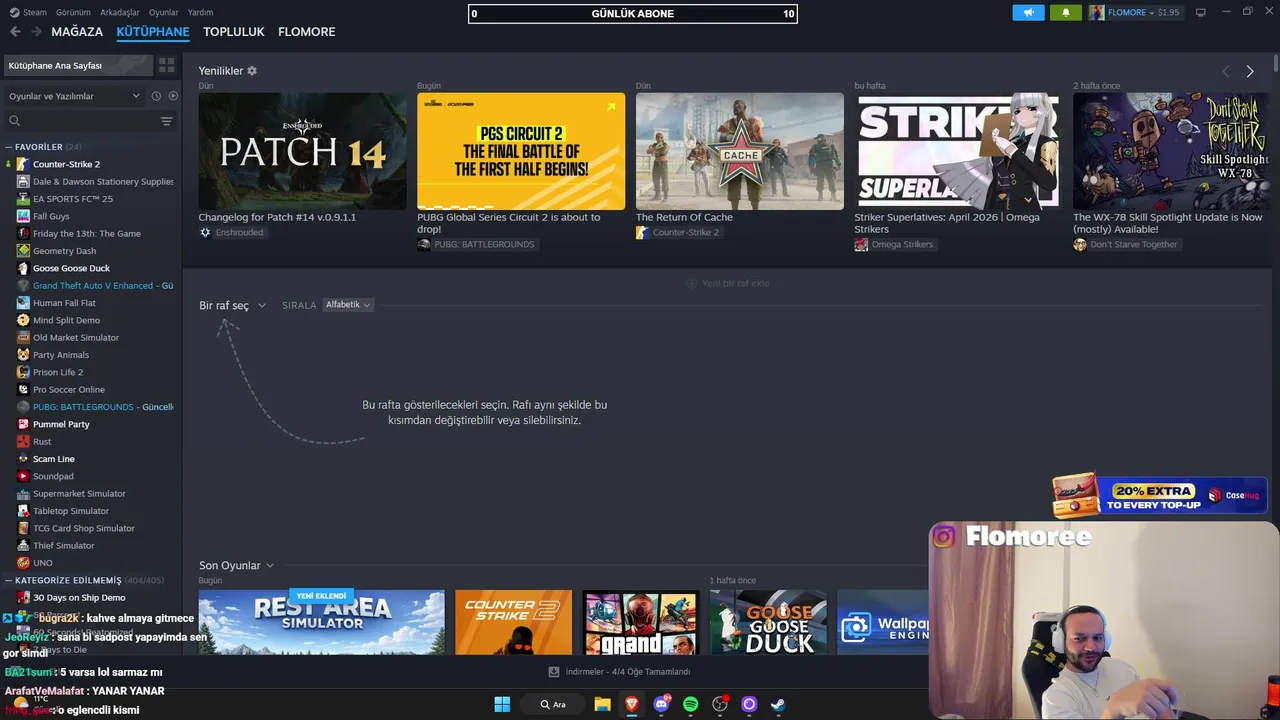Select 30 Days on Ship Demo in the list
Viewport: 1280px width, 720px height.
click(x=79, y=598)
